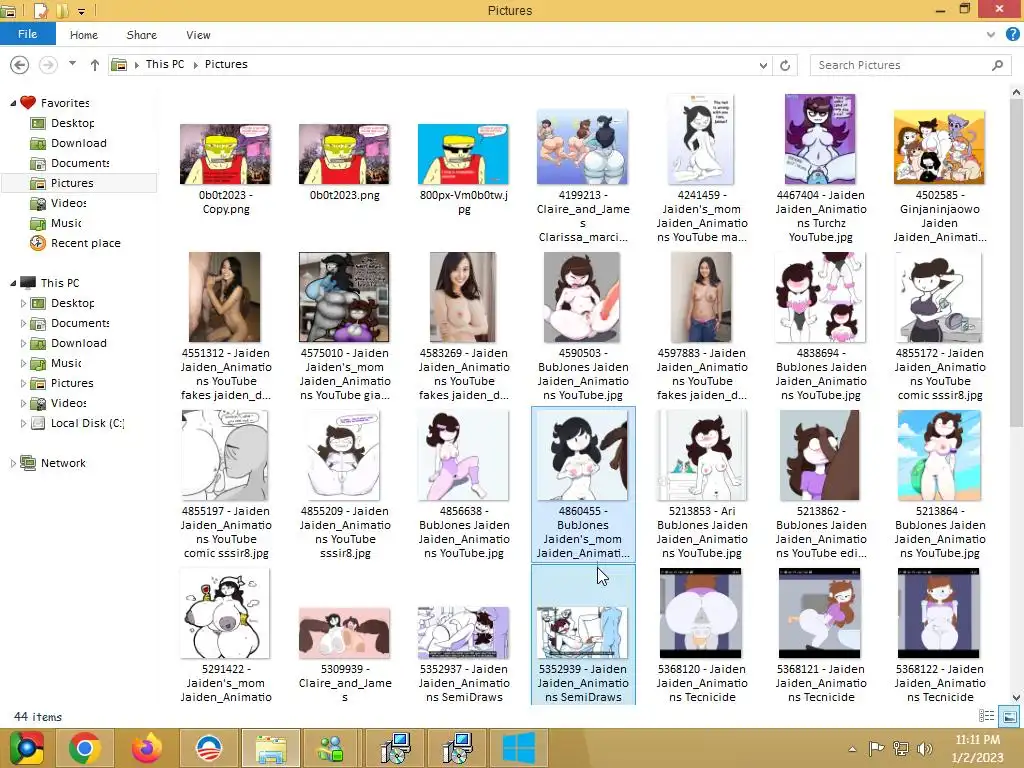The width and height of the screenshot is (1024, 768).
Task: Collapse the Favorites group
Action: tap(13, 103)
